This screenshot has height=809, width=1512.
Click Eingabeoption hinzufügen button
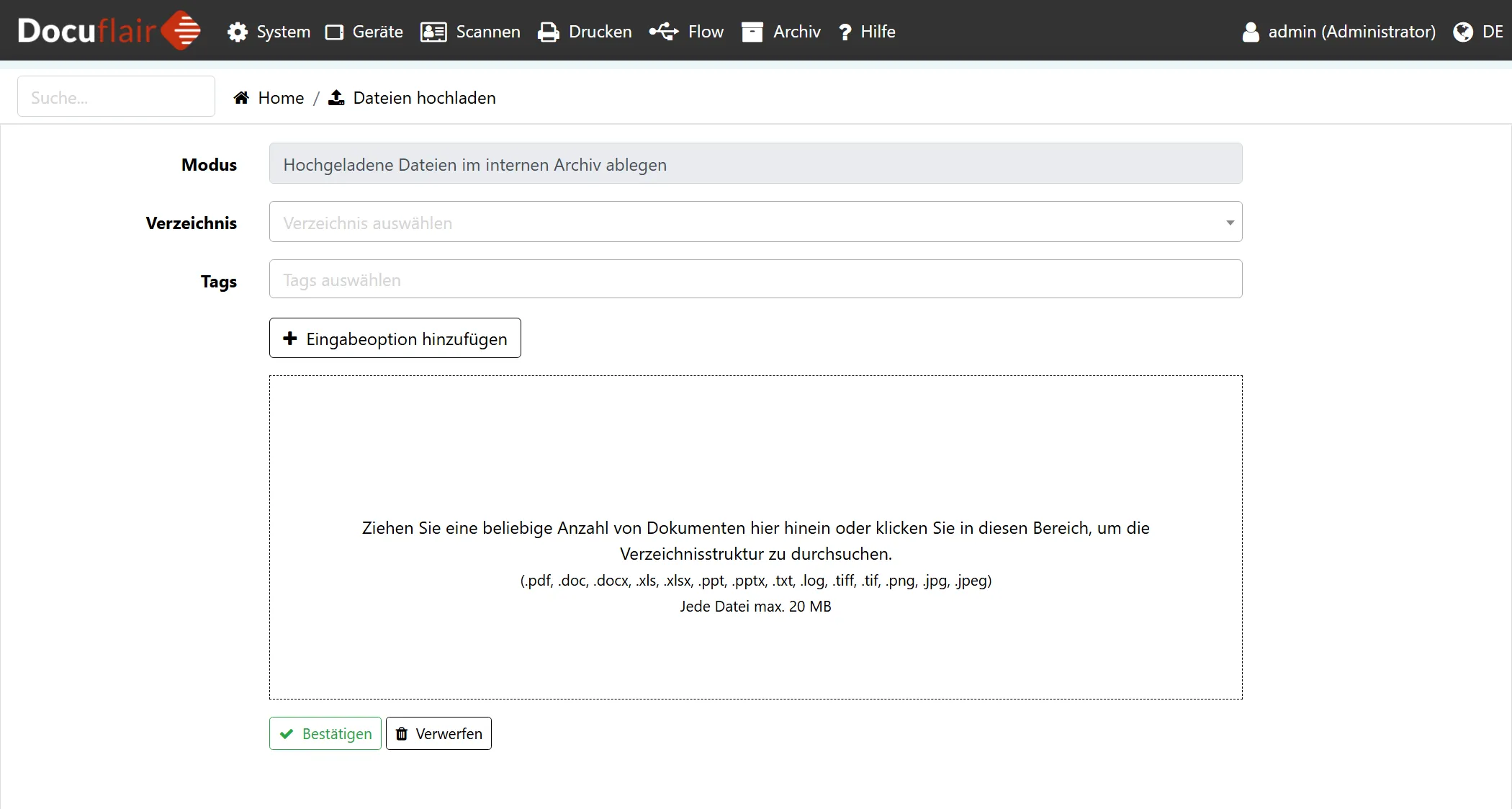coord(395,339)
